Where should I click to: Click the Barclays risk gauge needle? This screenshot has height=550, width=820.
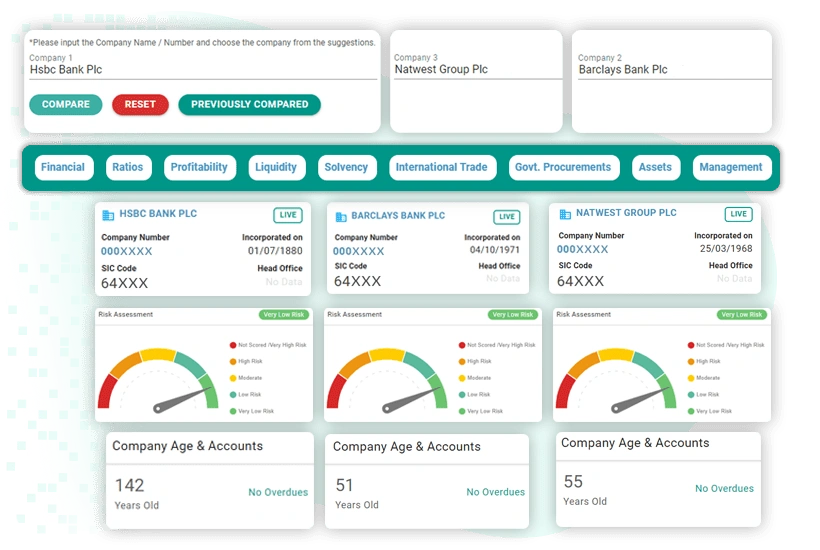pyautogui.click(x=412, y=399)
